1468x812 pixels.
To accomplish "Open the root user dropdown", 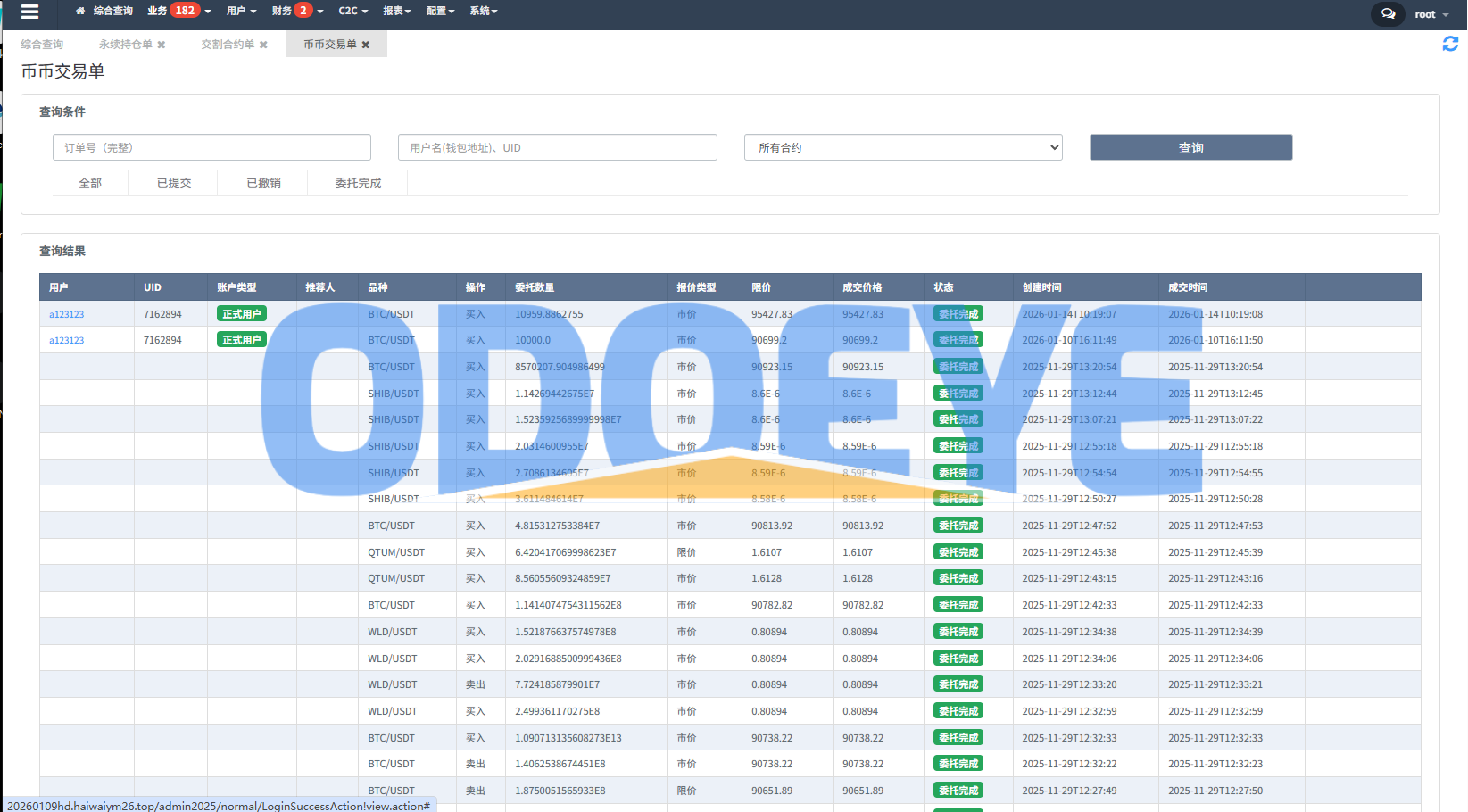I will coord(1431,14).
